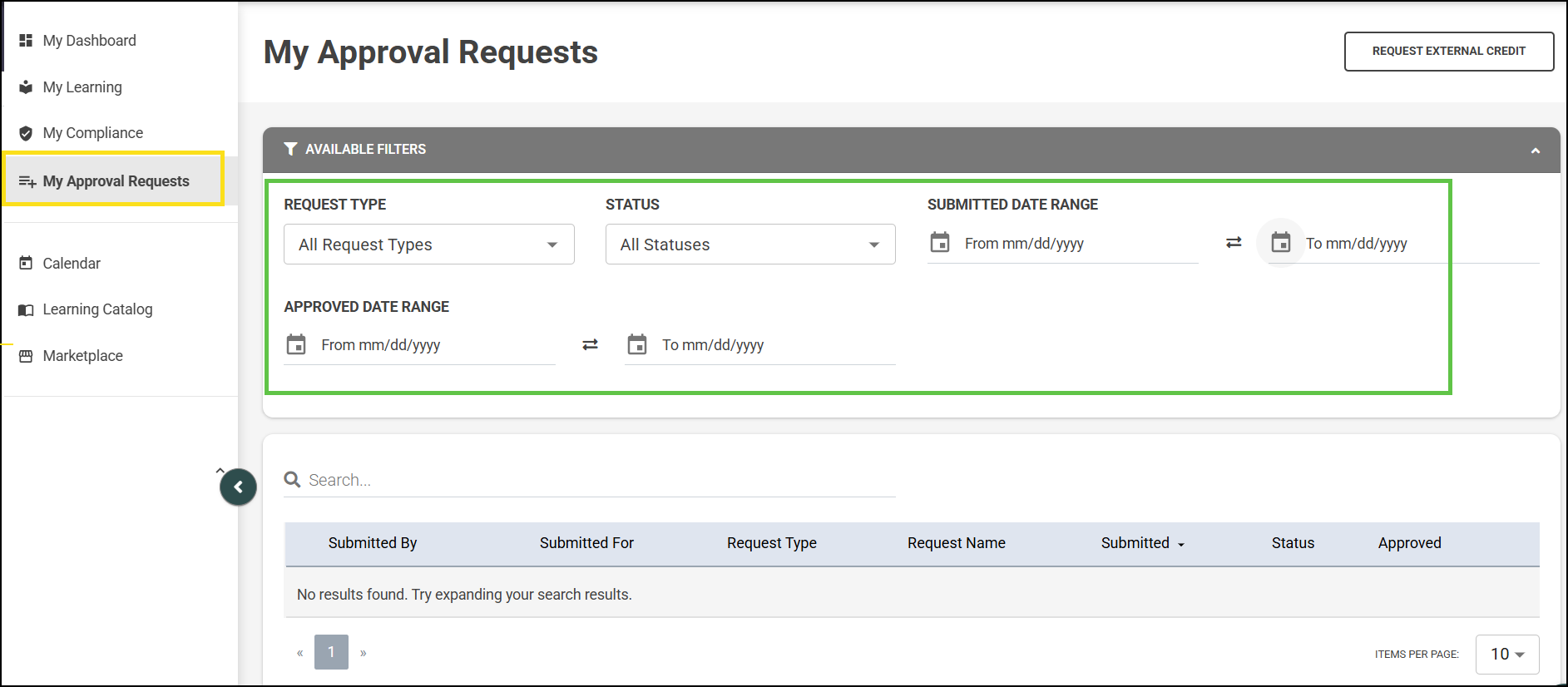Click the Approved date range From calendar icon
The height and width of the screenshot is (687, 1568).
click(x=296, y=344)
